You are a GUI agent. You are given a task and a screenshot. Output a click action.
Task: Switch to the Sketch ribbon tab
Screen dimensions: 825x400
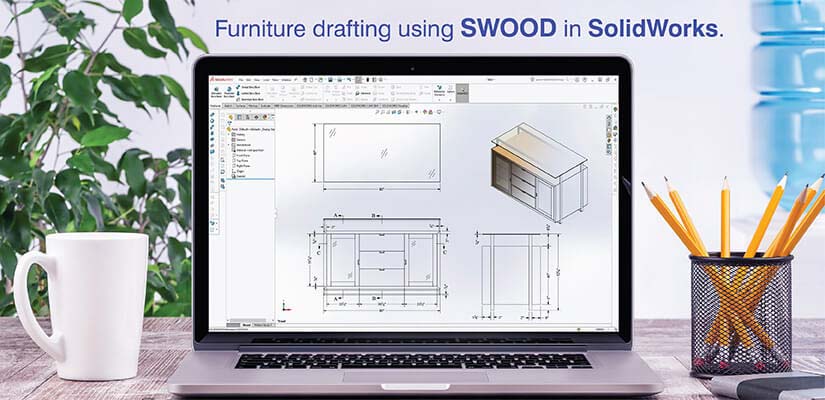coord(228,105)
